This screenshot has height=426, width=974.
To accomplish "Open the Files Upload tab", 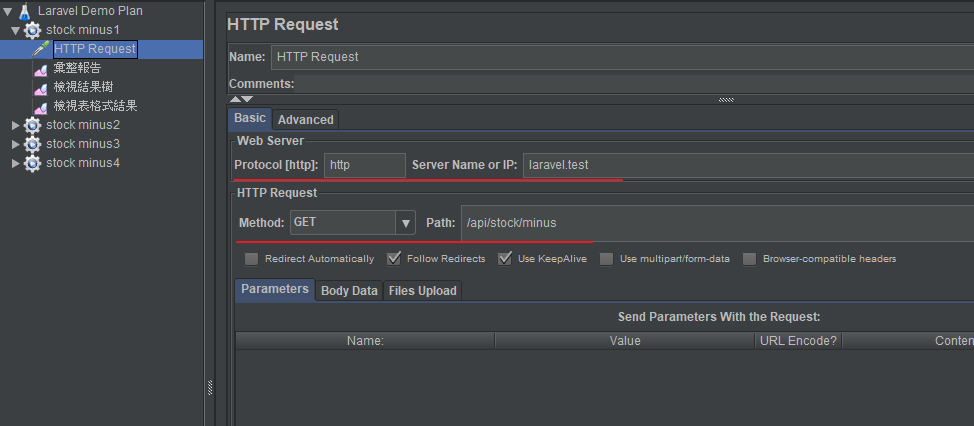I will pos(422,291).
